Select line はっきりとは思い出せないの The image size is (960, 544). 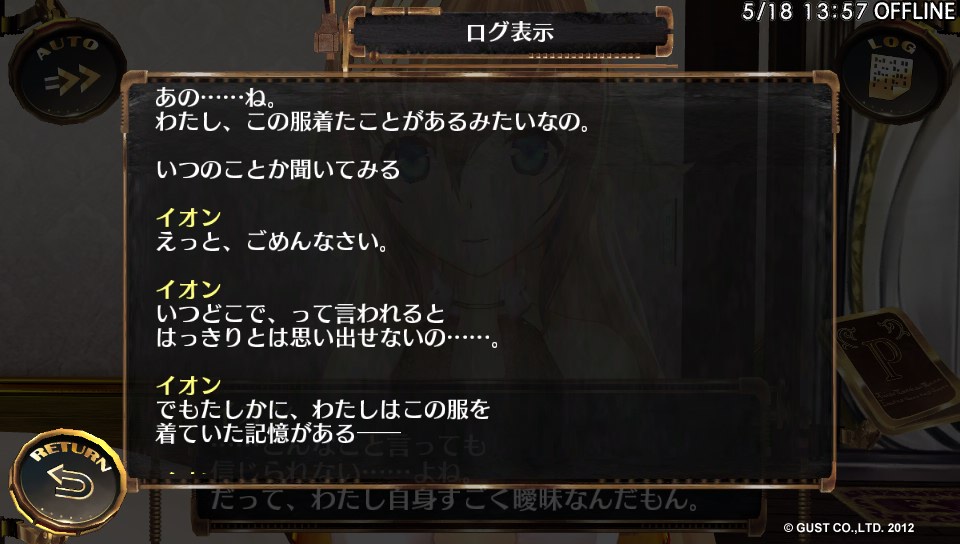328,338
